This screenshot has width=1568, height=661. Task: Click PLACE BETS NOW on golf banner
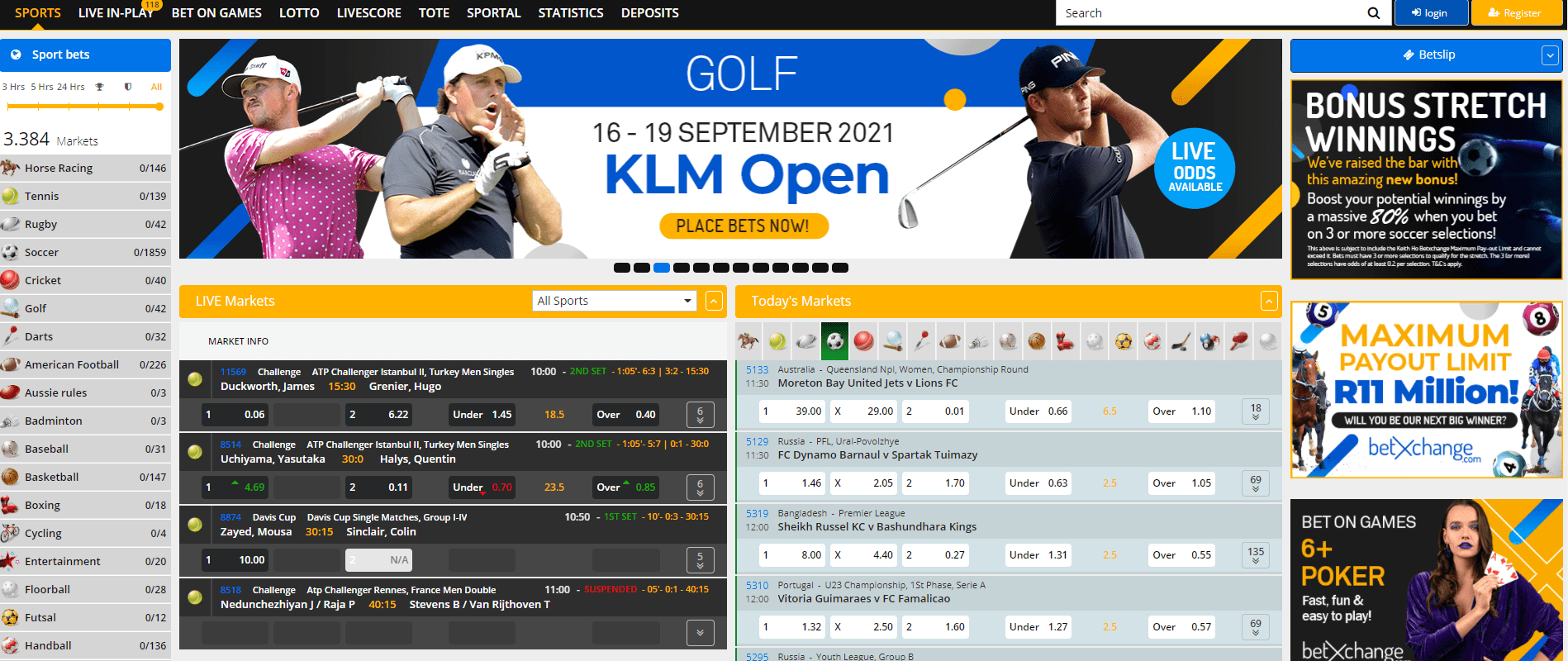point(744,226)
